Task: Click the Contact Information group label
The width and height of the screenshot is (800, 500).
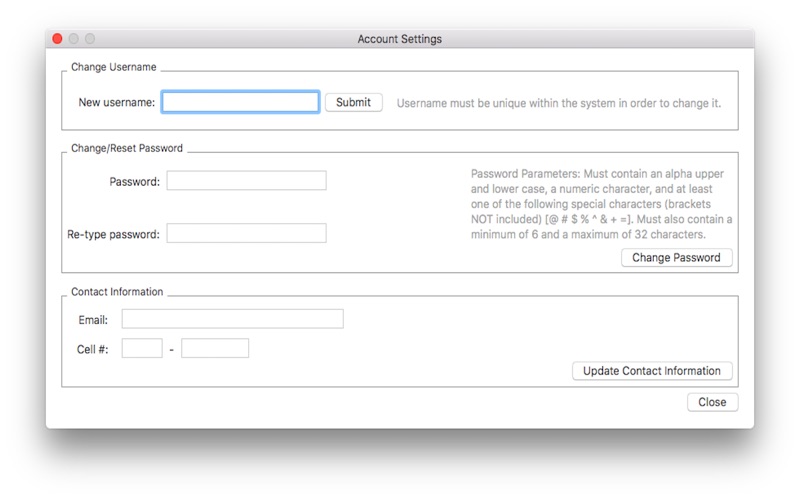Action: coord(117,292)
